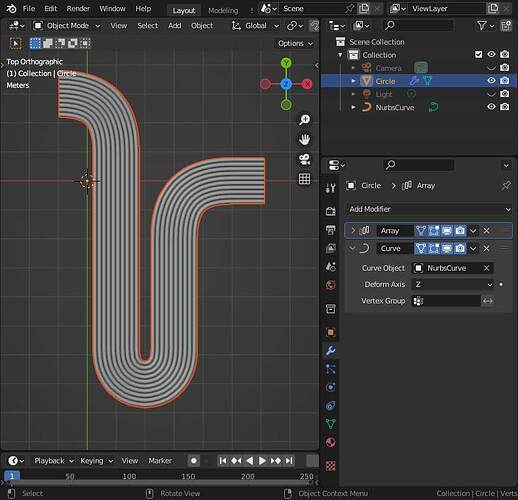Remove the Curve modifier

487,248
